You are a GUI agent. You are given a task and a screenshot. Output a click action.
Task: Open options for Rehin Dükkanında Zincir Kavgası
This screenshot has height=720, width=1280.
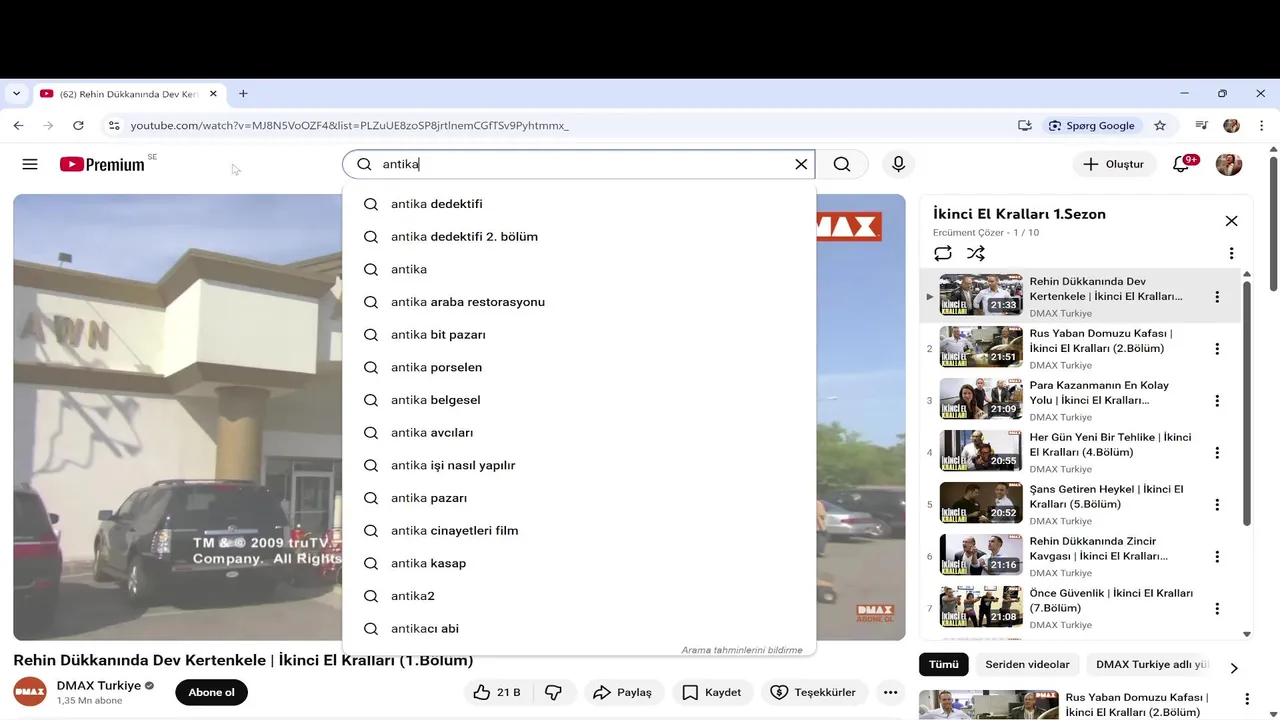coord(1217,557)
